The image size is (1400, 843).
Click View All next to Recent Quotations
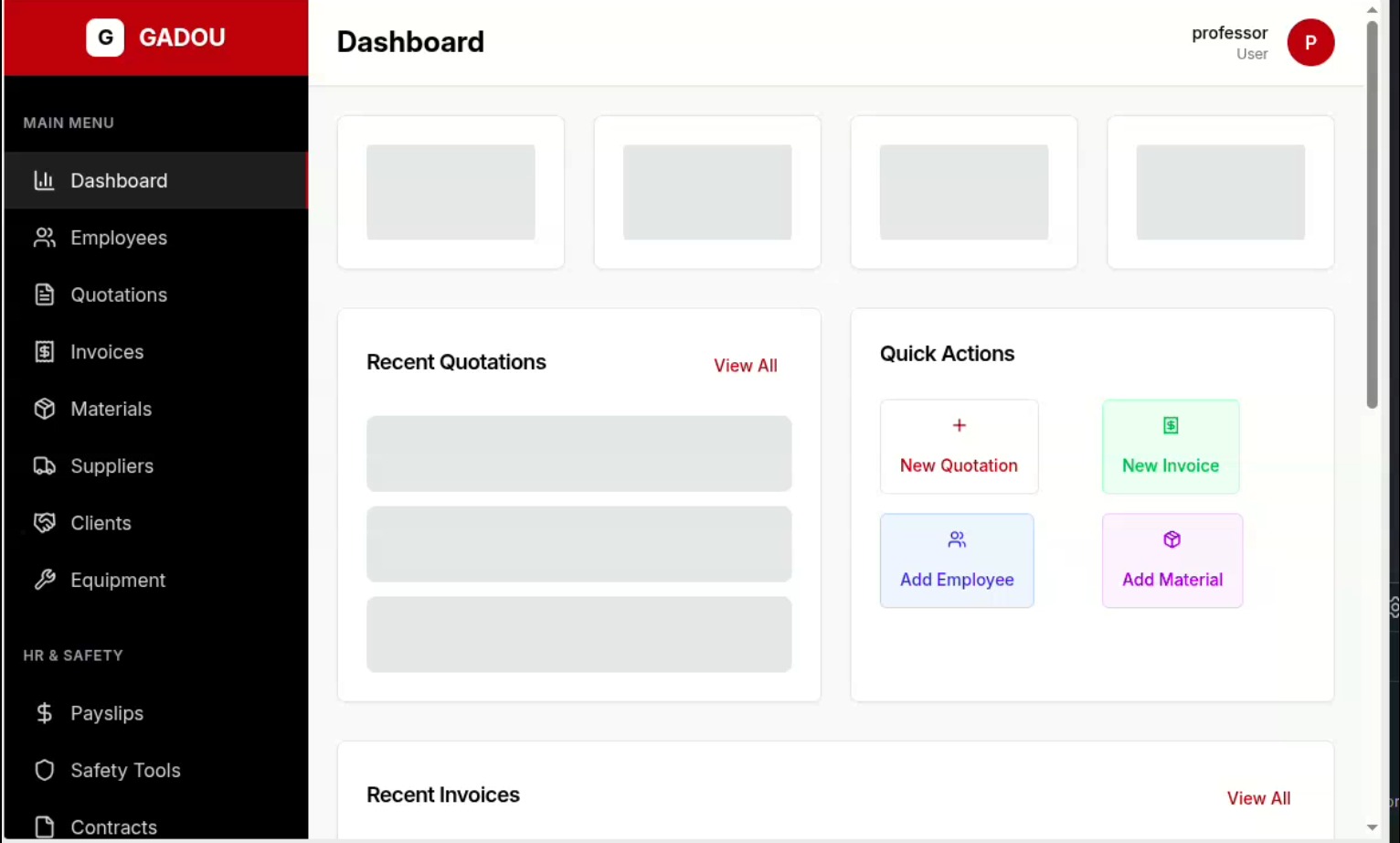tap(745, 365)
